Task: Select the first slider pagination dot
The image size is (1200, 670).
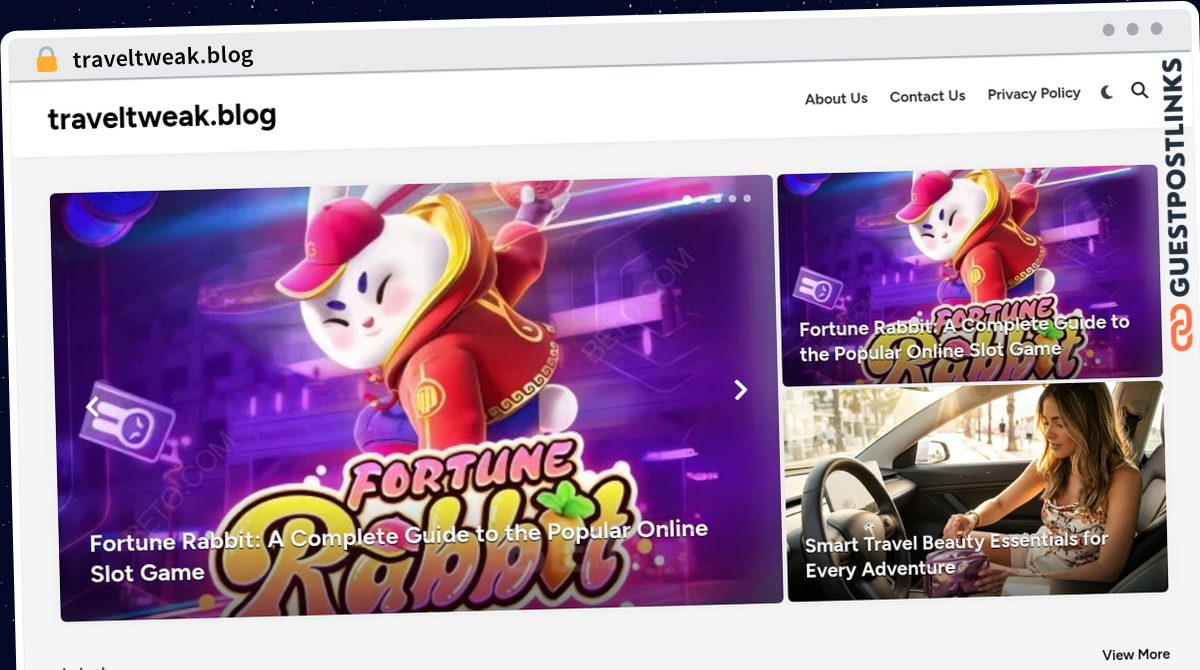Action: (x=687, y=200)
